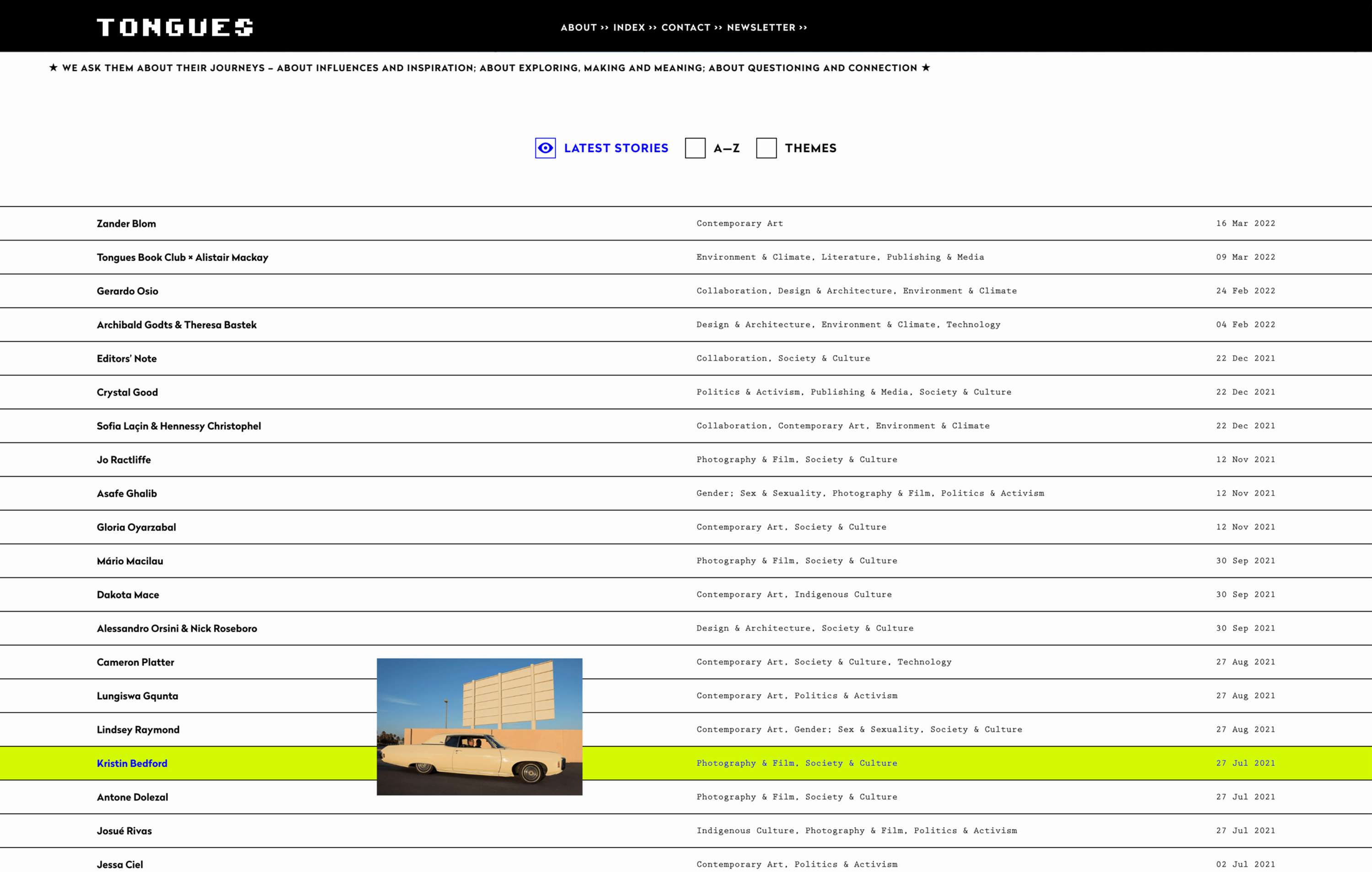Select the Latest Stories label
The height and width of the screenshot is (872, 1372).
pyautogui.click(x=616, y=148)
